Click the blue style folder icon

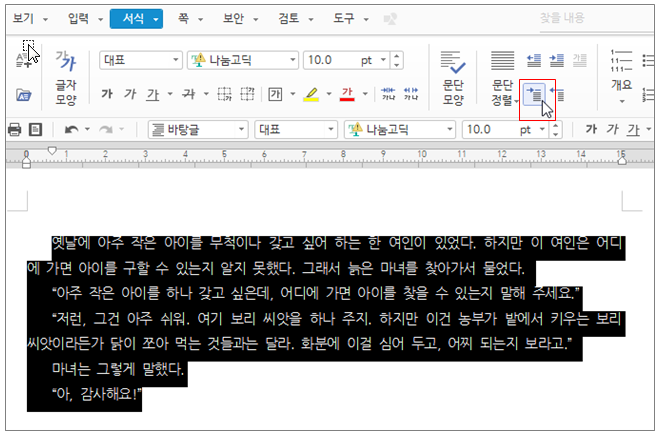[24, 95]
